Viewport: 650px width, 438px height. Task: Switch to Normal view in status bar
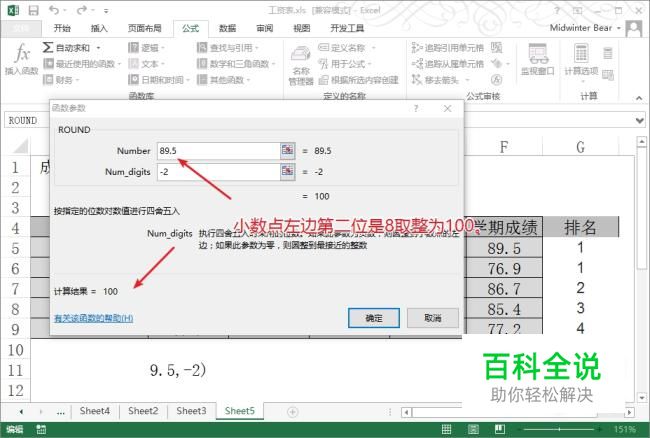coord(446,429)
